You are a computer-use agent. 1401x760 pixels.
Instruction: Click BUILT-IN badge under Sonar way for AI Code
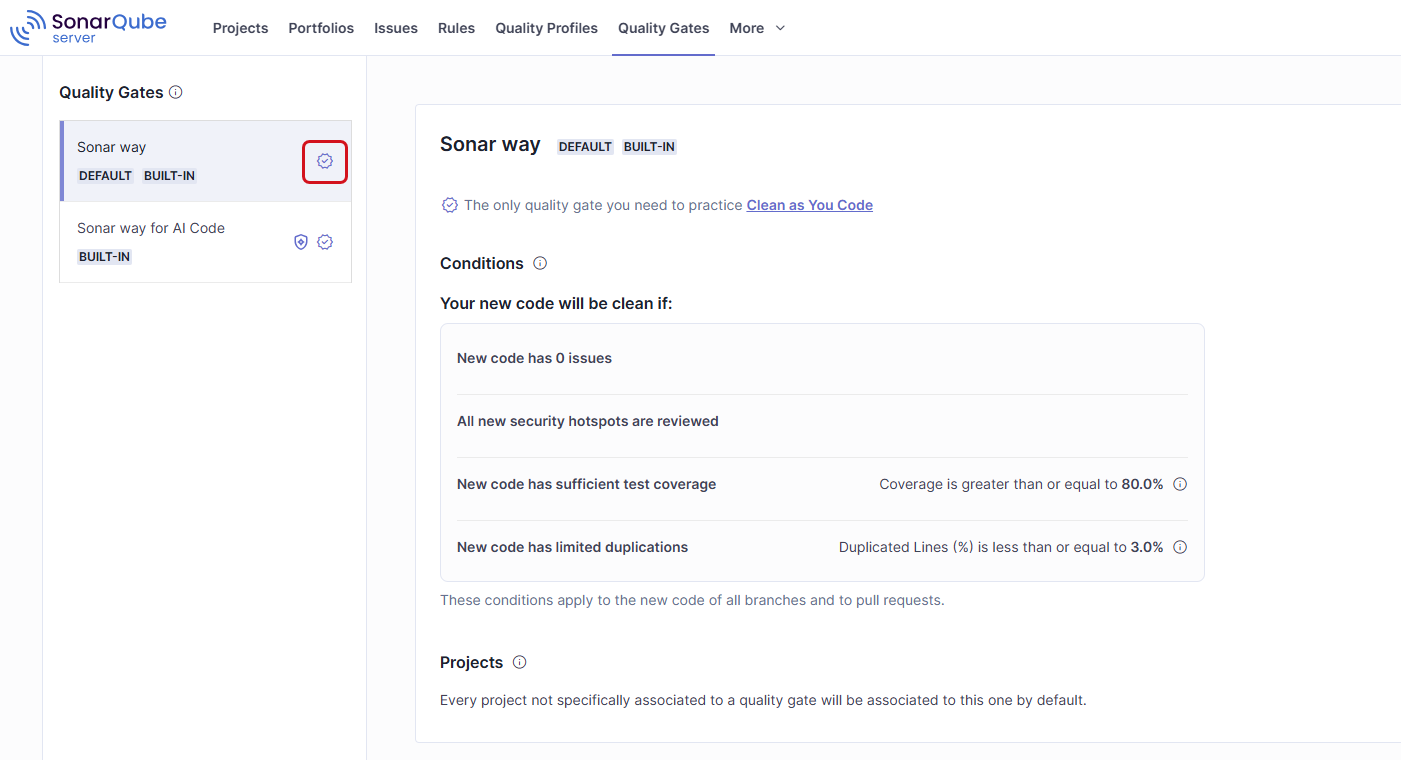pyautogui.click(x=104, y=257)
